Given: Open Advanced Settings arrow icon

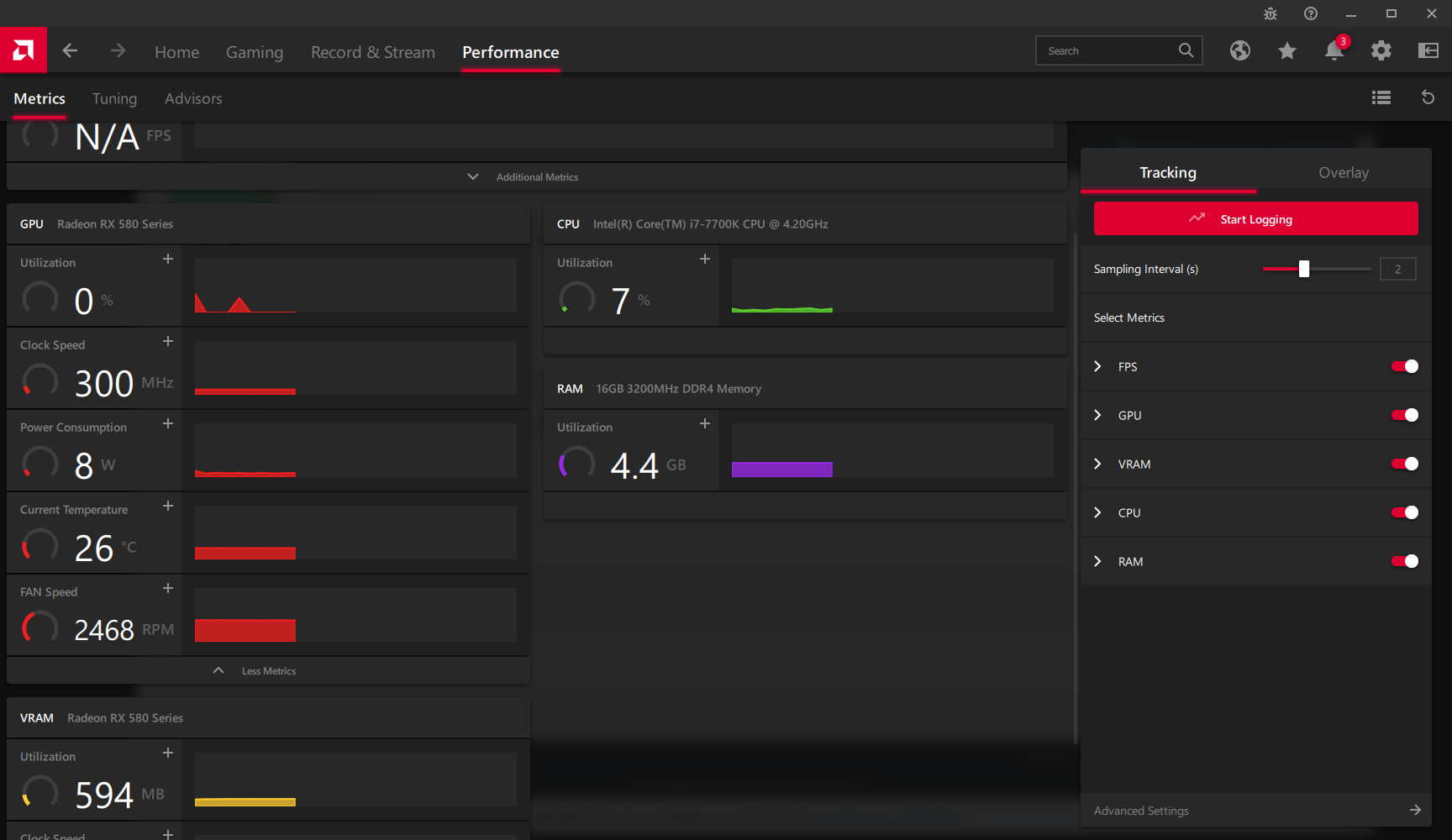Looking at the screenshot, I should click(1415, 810).
